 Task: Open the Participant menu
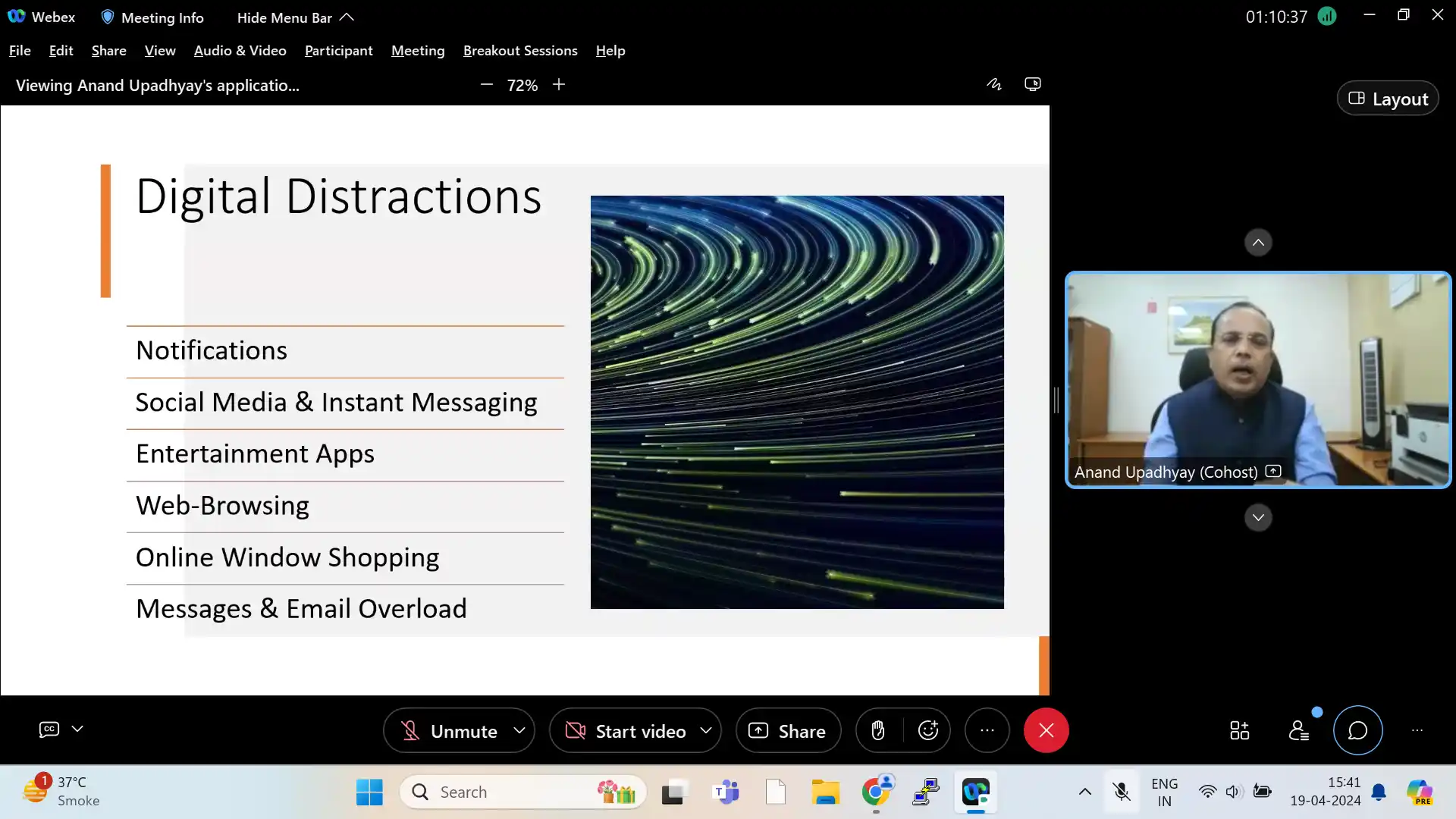click(339, 51)
